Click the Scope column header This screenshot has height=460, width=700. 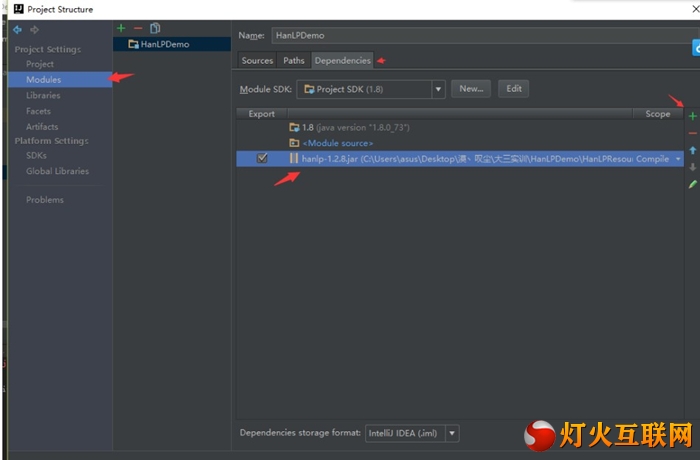click(x=658, y=114)
